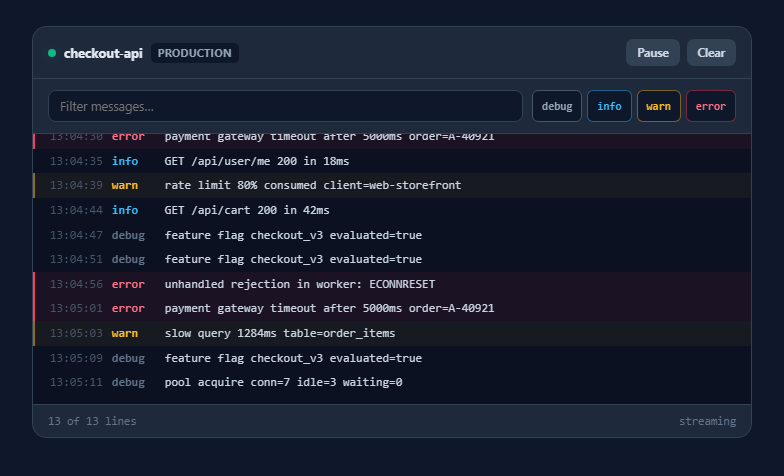Click the green status dot beside checkout-api
This screenshot has height=476, width=784.
[x=52, y=53]
